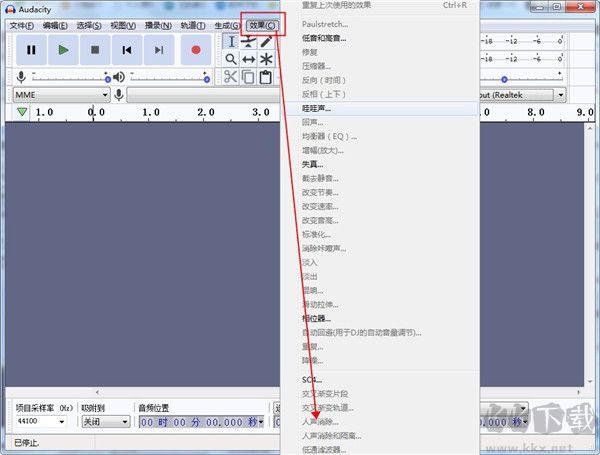Click the horizontal scrollbar left arrow
The image size is (600, 455).
coord(98,392)
